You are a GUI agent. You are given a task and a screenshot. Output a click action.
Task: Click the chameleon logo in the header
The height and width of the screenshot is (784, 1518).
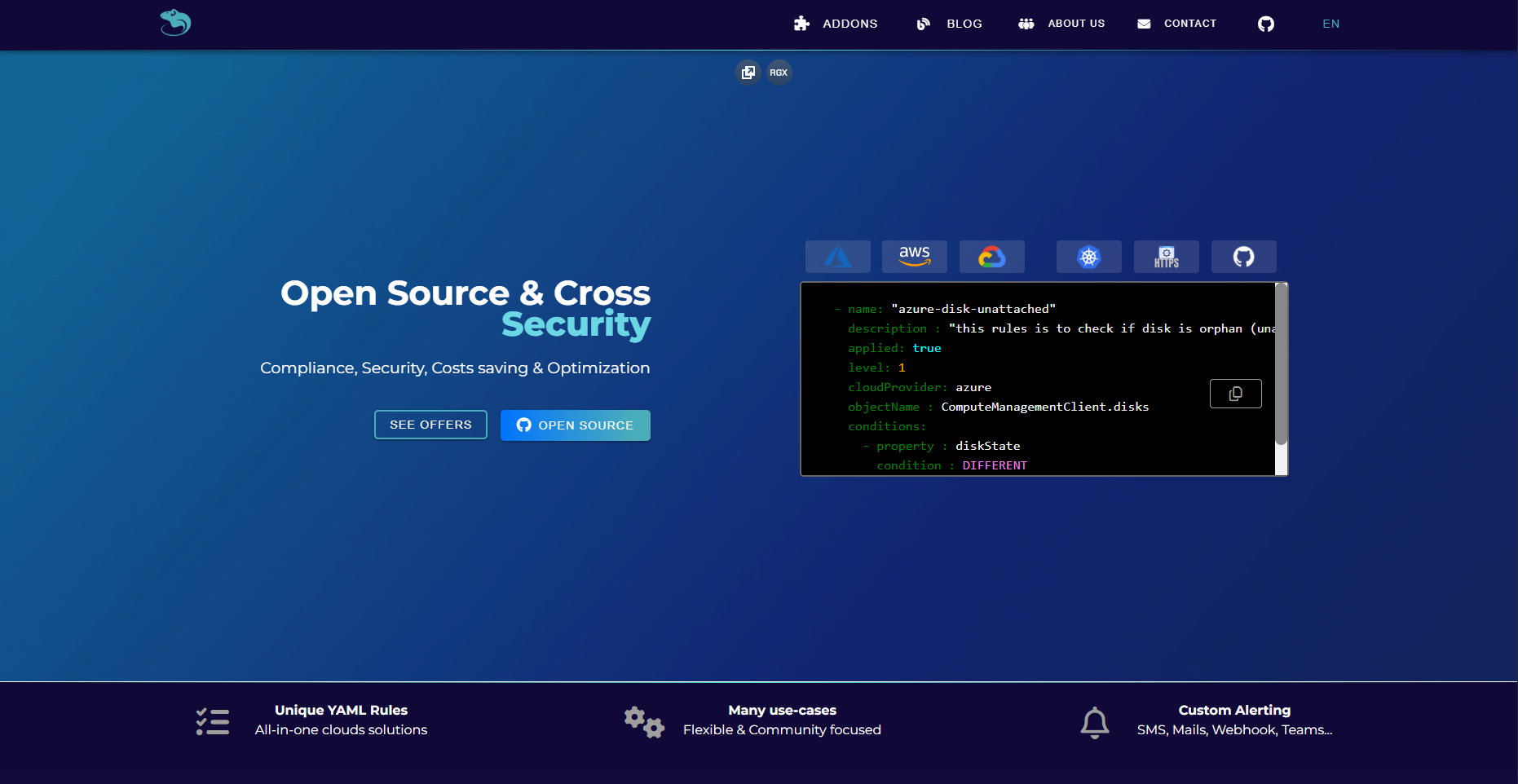click(175, 23)
